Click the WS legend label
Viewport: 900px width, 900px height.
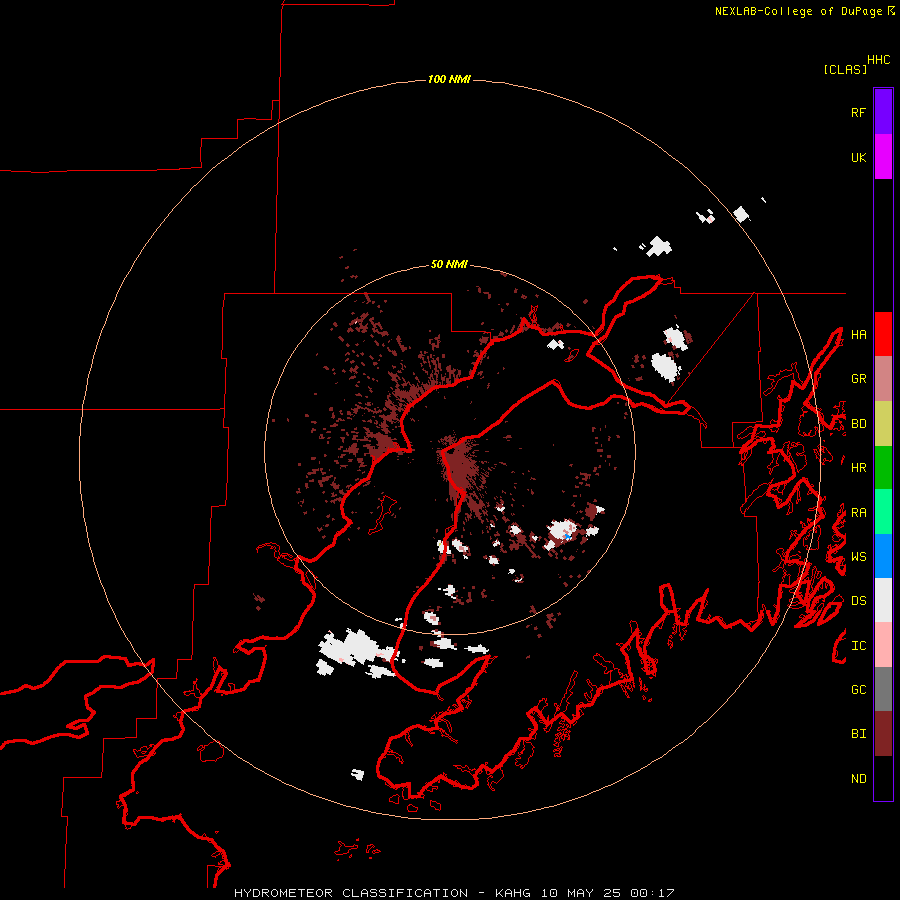pyautogui.click(x=858, y=557)
